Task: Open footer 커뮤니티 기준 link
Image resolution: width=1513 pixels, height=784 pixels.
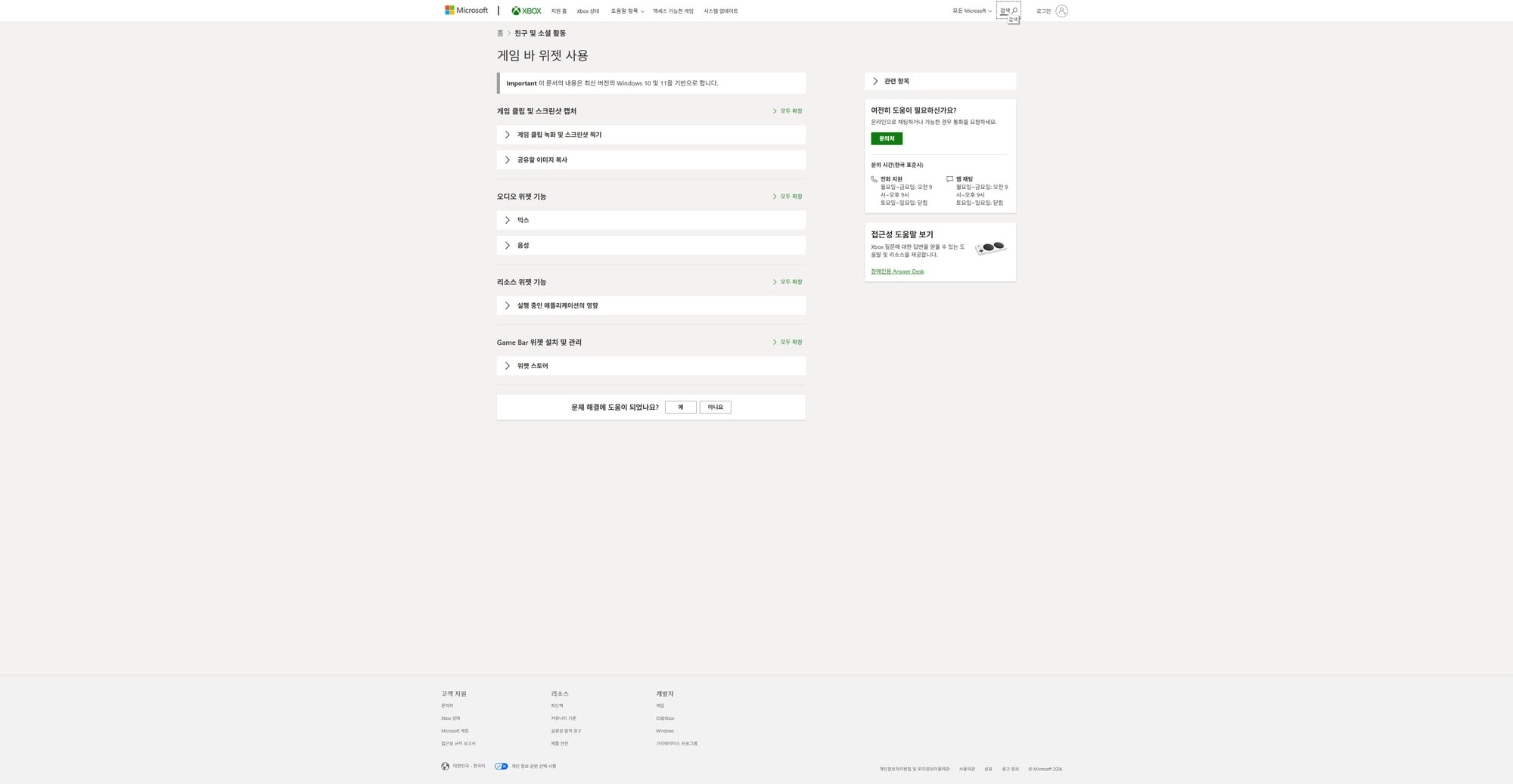Action: tap(564, 718)
